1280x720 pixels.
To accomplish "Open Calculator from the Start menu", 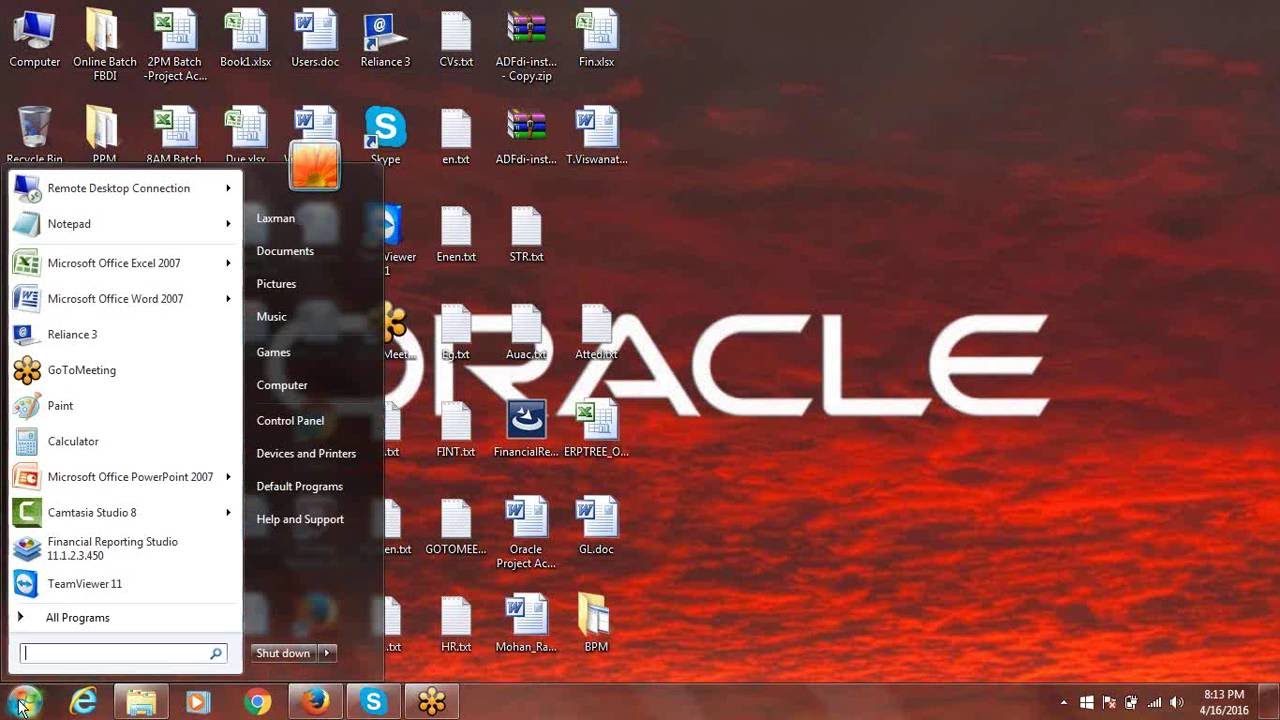I will pos(126,441).
